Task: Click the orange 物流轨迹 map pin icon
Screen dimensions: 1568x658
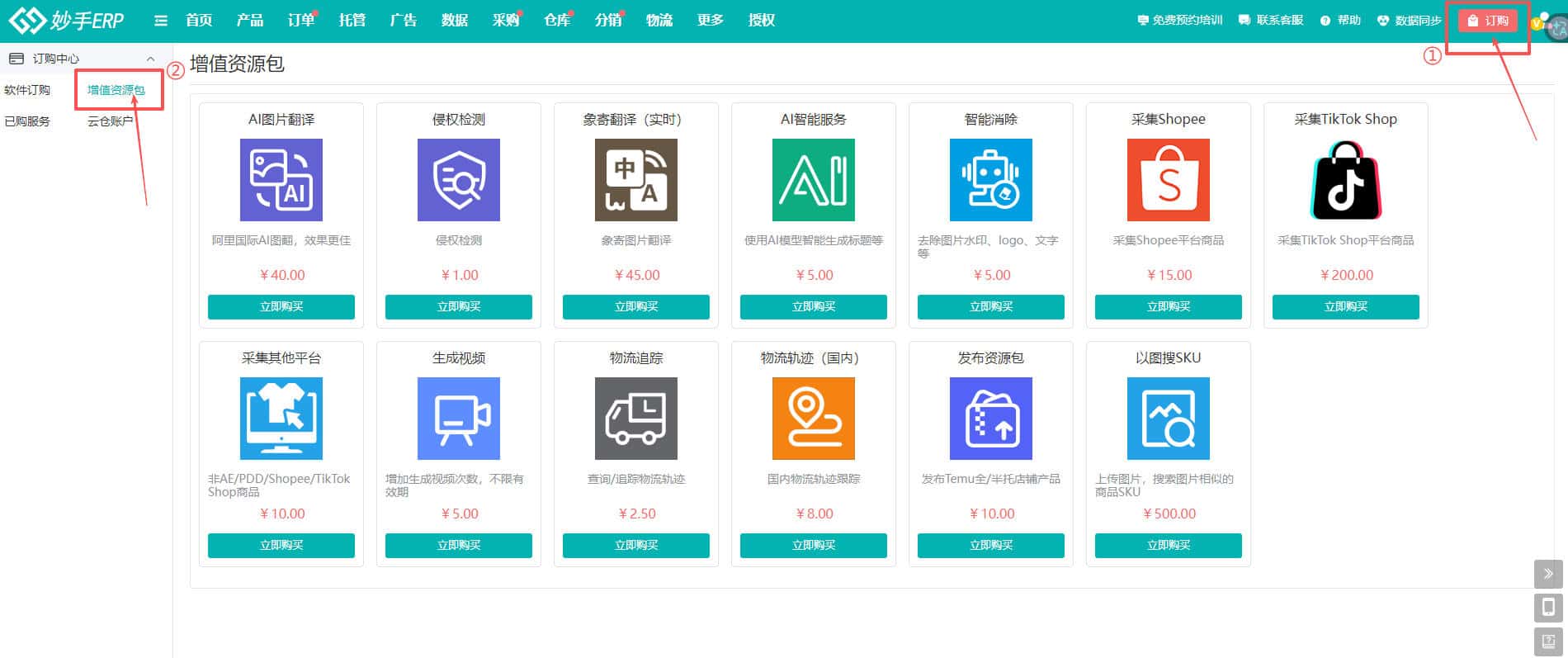Action: click(x=814, y=419)
